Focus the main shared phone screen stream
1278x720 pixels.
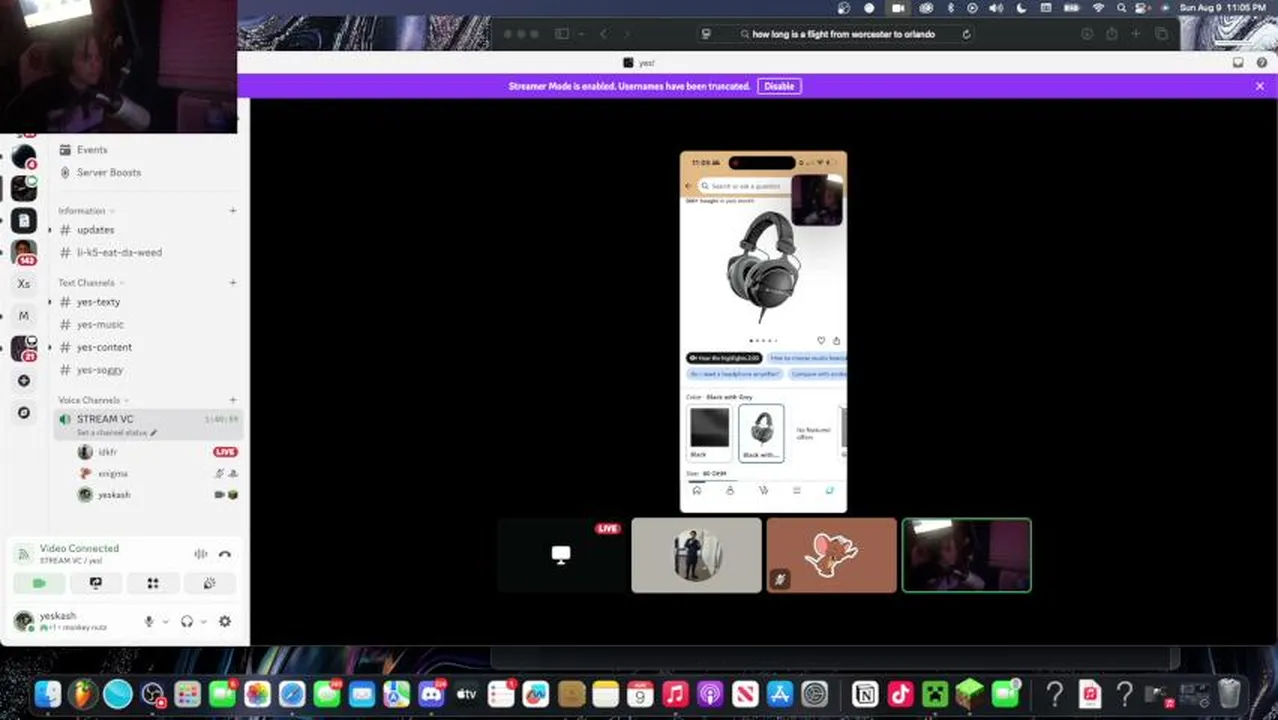pyautogui.click(x=763, y=331)
